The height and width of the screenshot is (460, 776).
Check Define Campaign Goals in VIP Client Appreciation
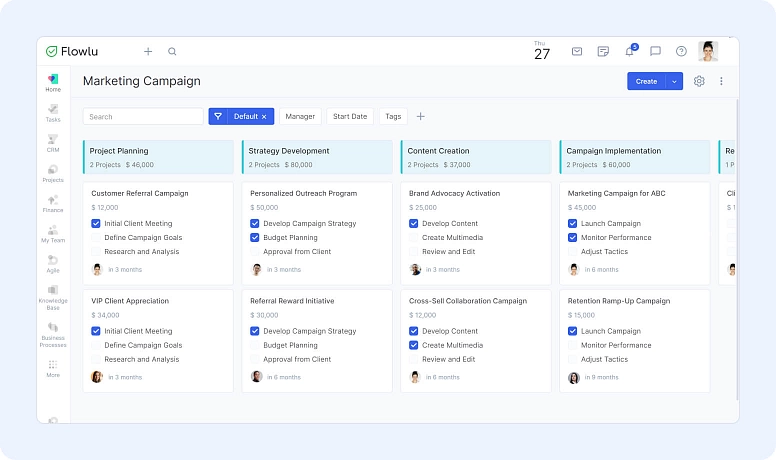click(x=96, y=345)
